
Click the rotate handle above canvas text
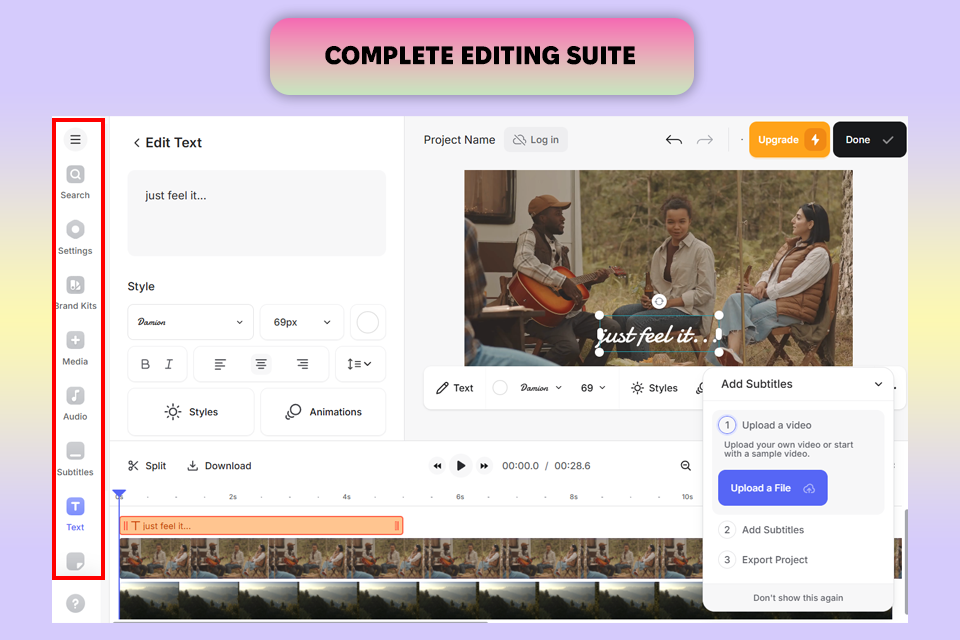(x=659, y=301)
